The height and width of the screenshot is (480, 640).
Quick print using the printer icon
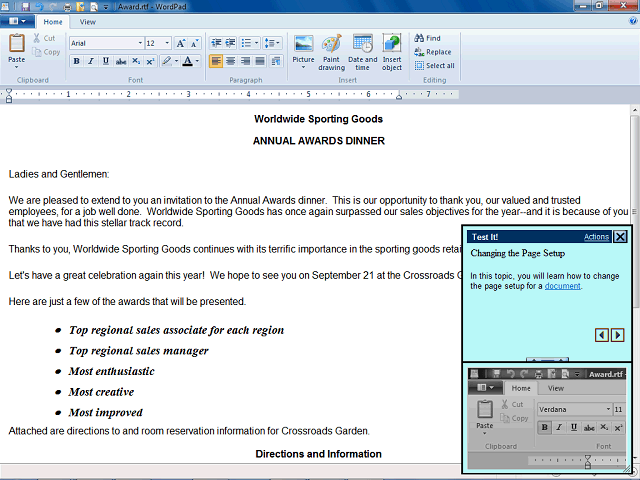point(67,7)
